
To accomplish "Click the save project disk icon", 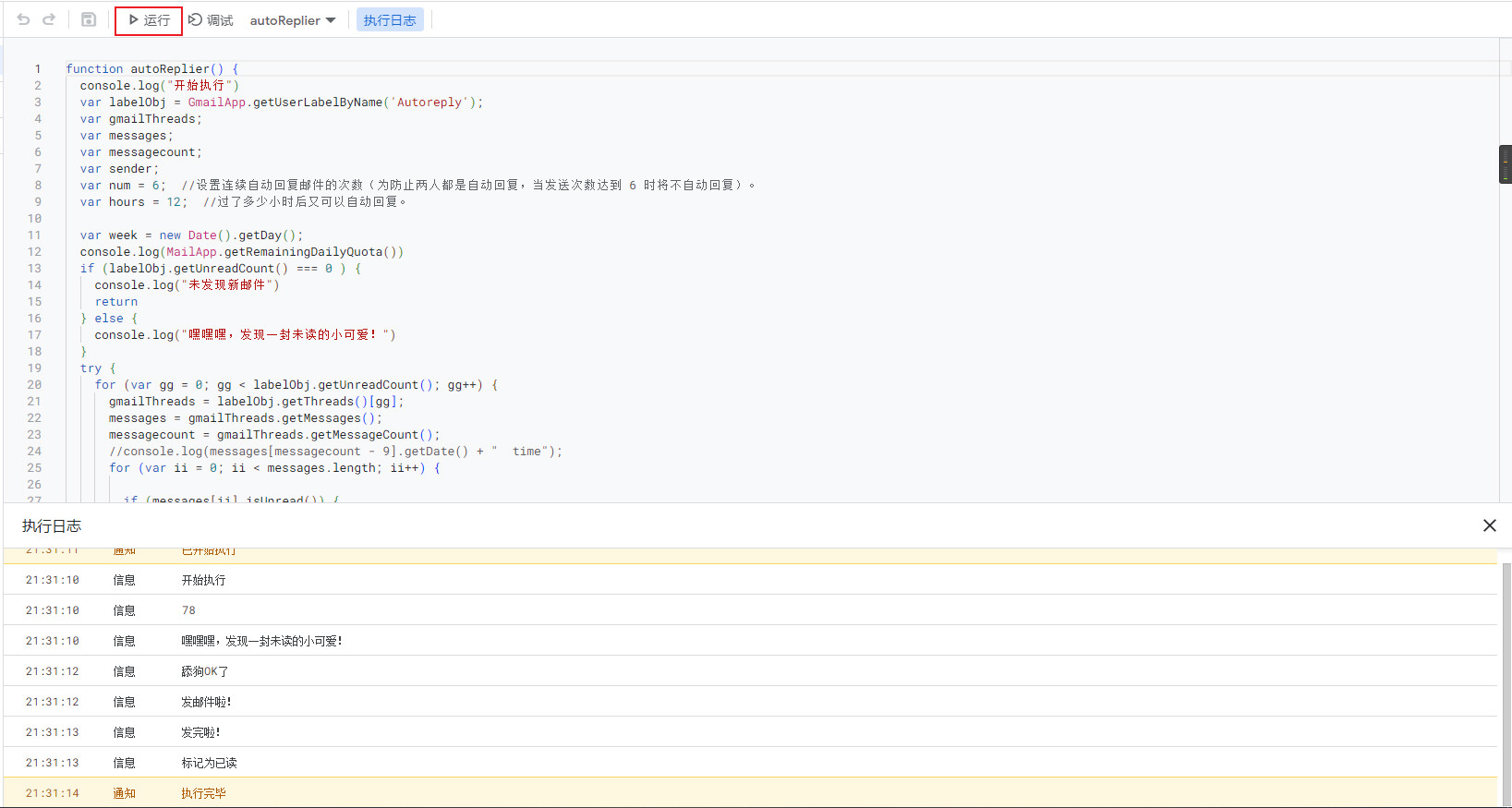I will 89,19.
